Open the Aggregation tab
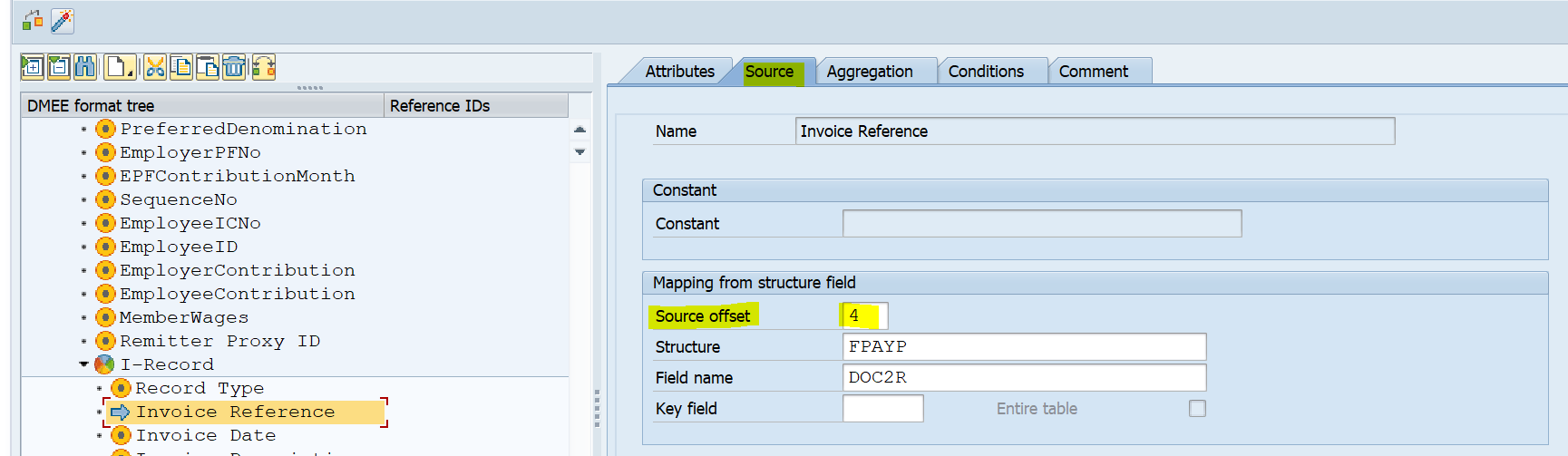The width and height of the screenshot is (1568, 456). pyautogui.click(x=869, y=72)
